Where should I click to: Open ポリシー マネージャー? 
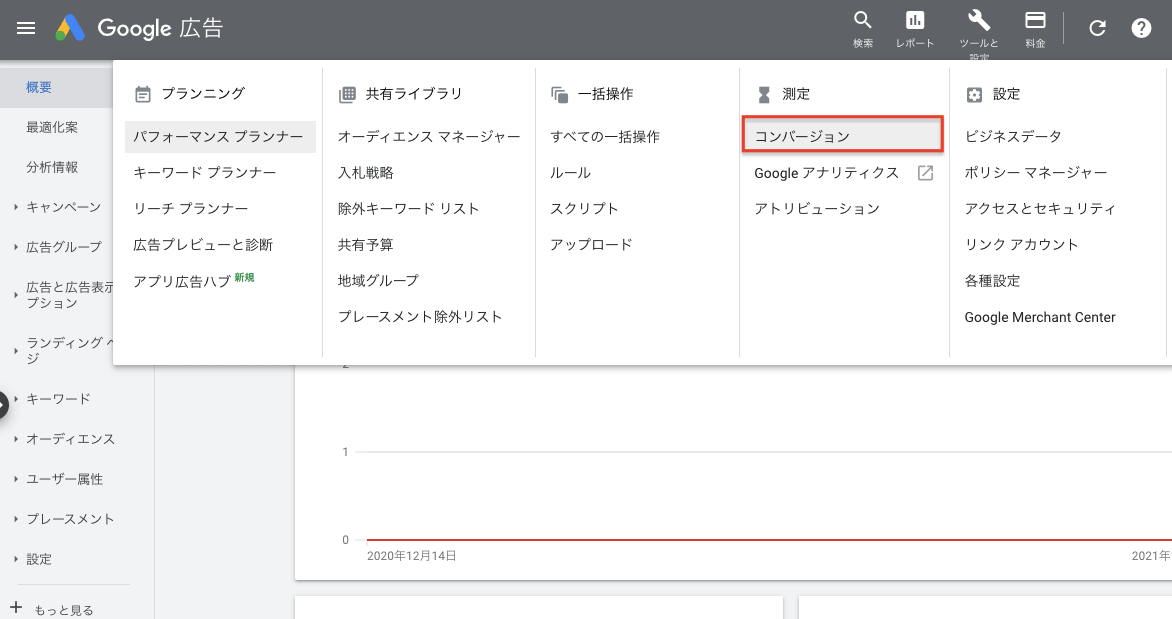(1036, 173)
